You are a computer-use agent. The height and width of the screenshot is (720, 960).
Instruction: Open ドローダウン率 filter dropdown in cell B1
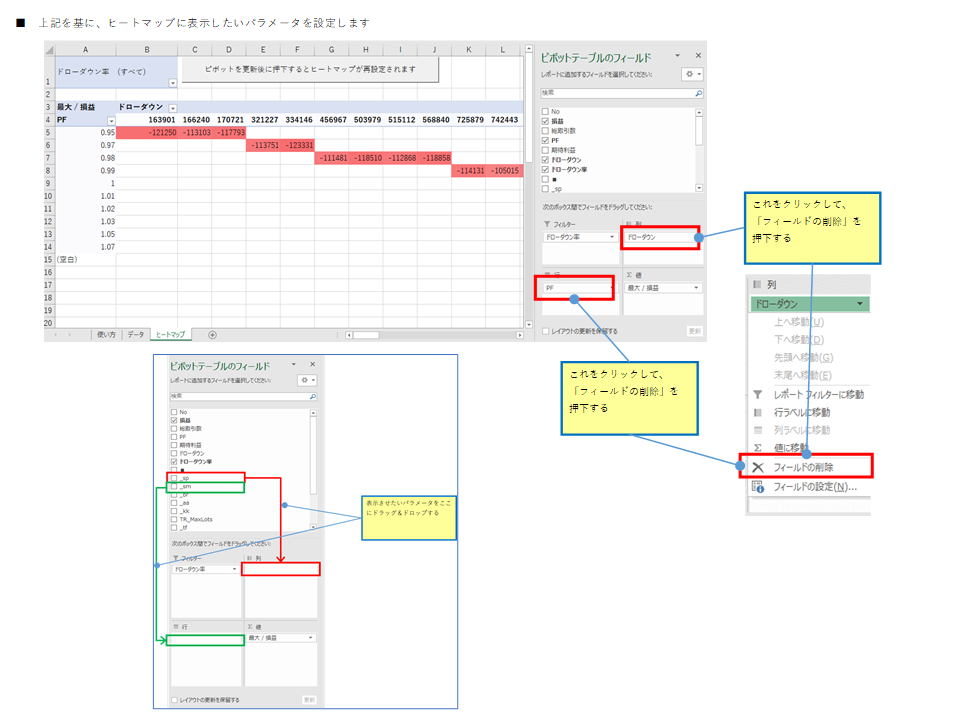tap(173, 83)
